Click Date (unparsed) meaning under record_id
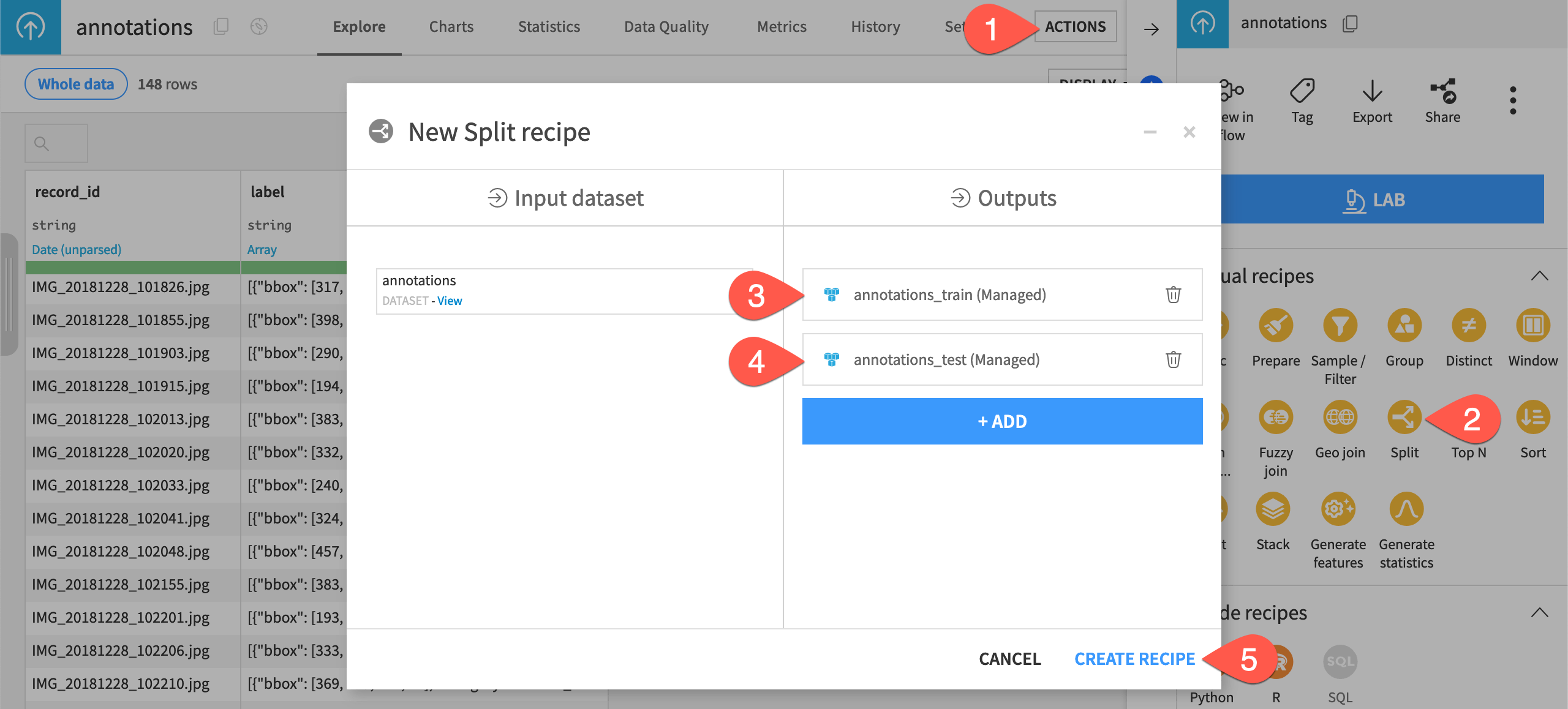This screenshot has width=1568, height=709. (x=77, y=250)
